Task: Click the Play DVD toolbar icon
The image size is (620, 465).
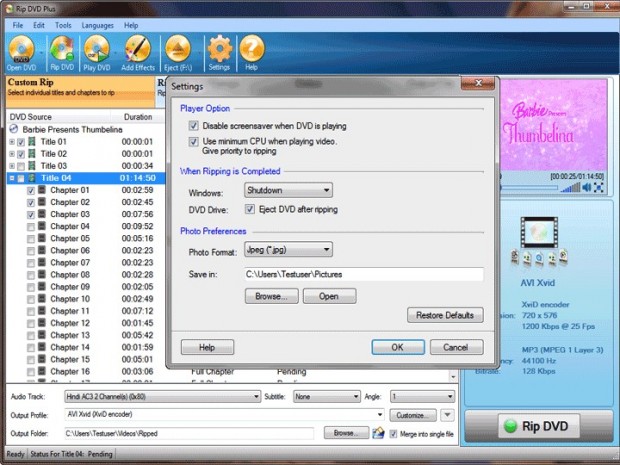Action: coord(97,53)
